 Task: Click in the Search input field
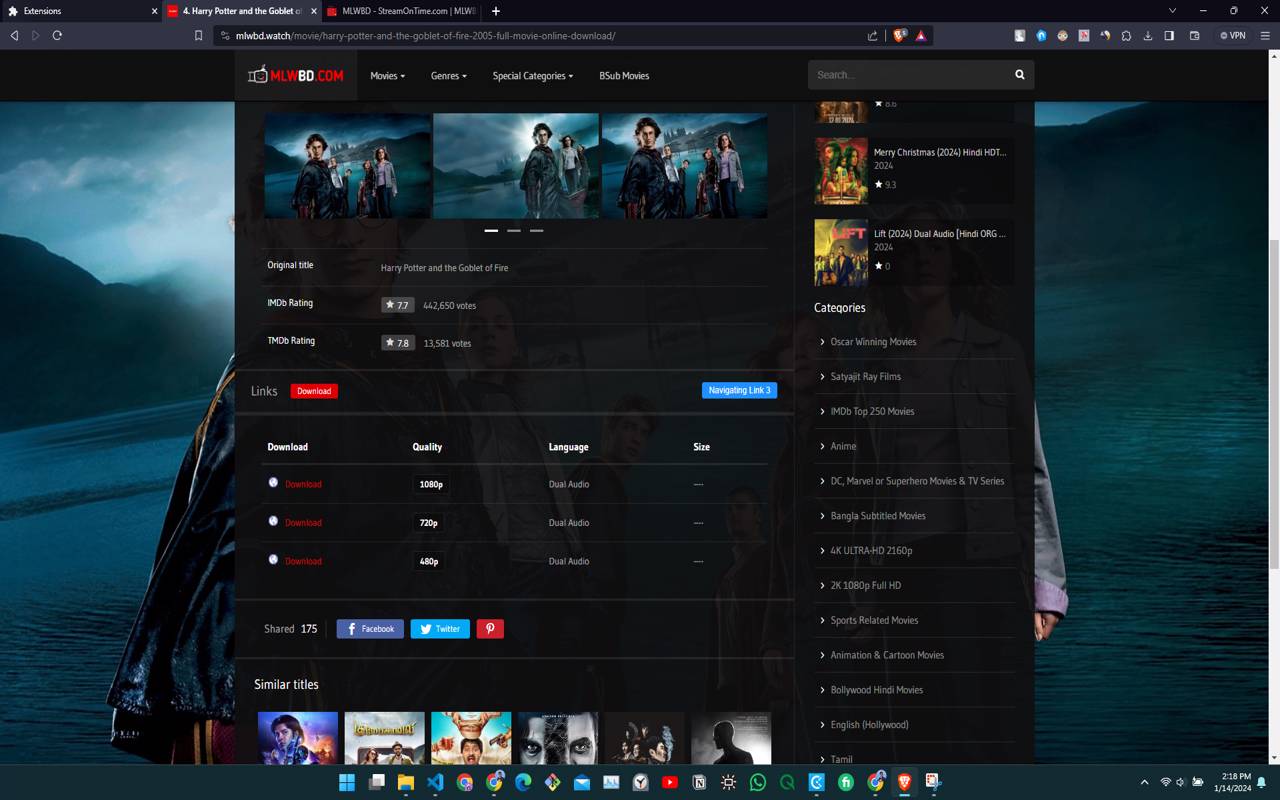tap(908, 75)
